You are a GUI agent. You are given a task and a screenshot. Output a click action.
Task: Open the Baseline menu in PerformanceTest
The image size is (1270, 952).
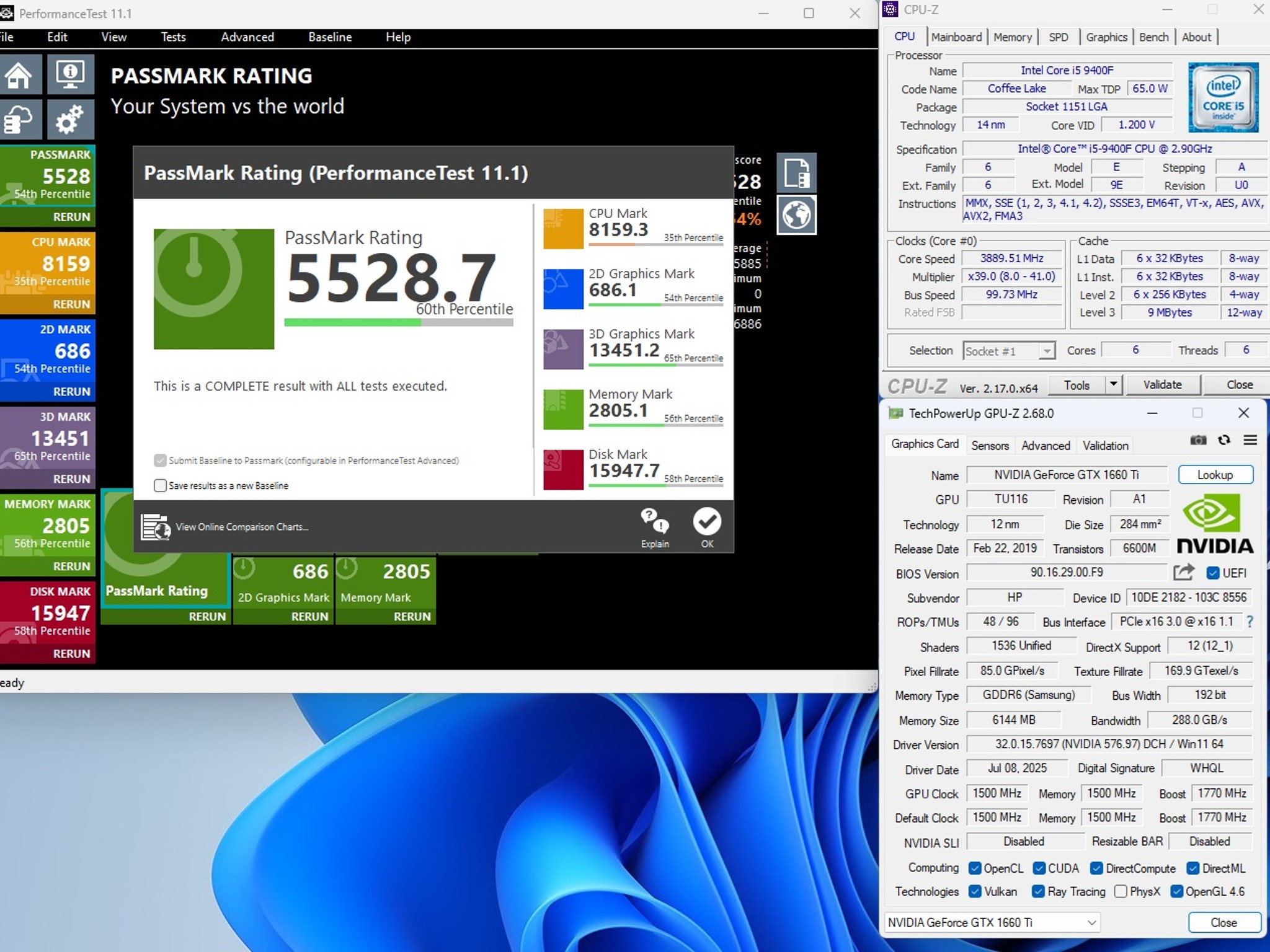point(330,37)
